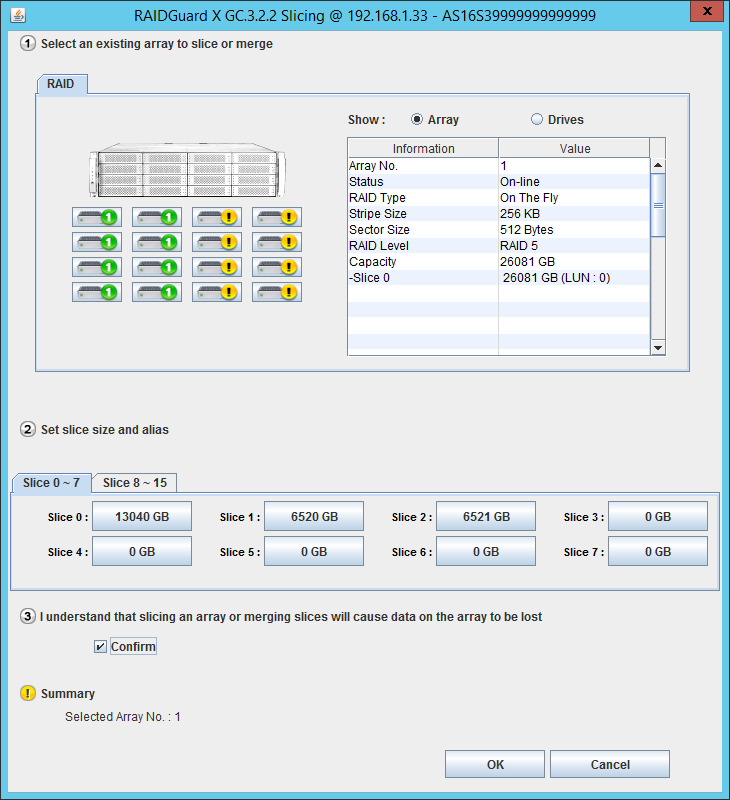730x800 pixels.
Task: Choose the Array radio button
Action: click(417, 119)
